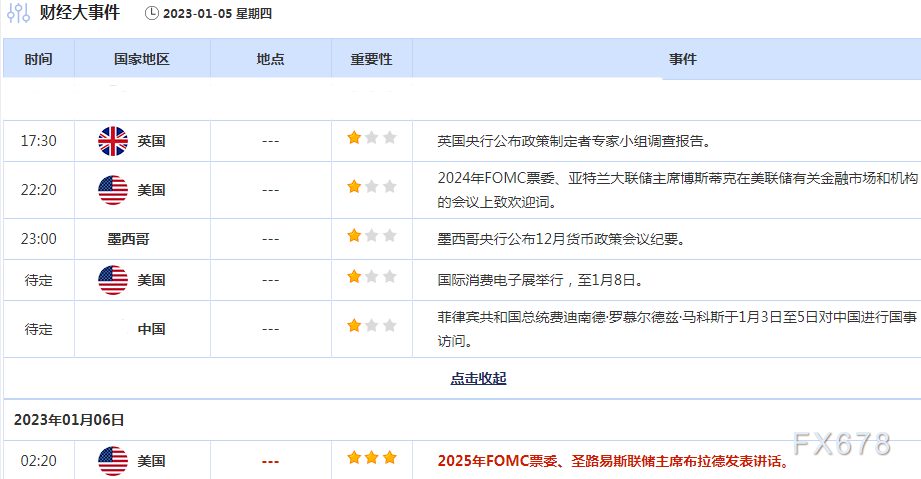Click the importance stars in the 国际消费电子展 row
Screen dimensions: 921x479
371,276
